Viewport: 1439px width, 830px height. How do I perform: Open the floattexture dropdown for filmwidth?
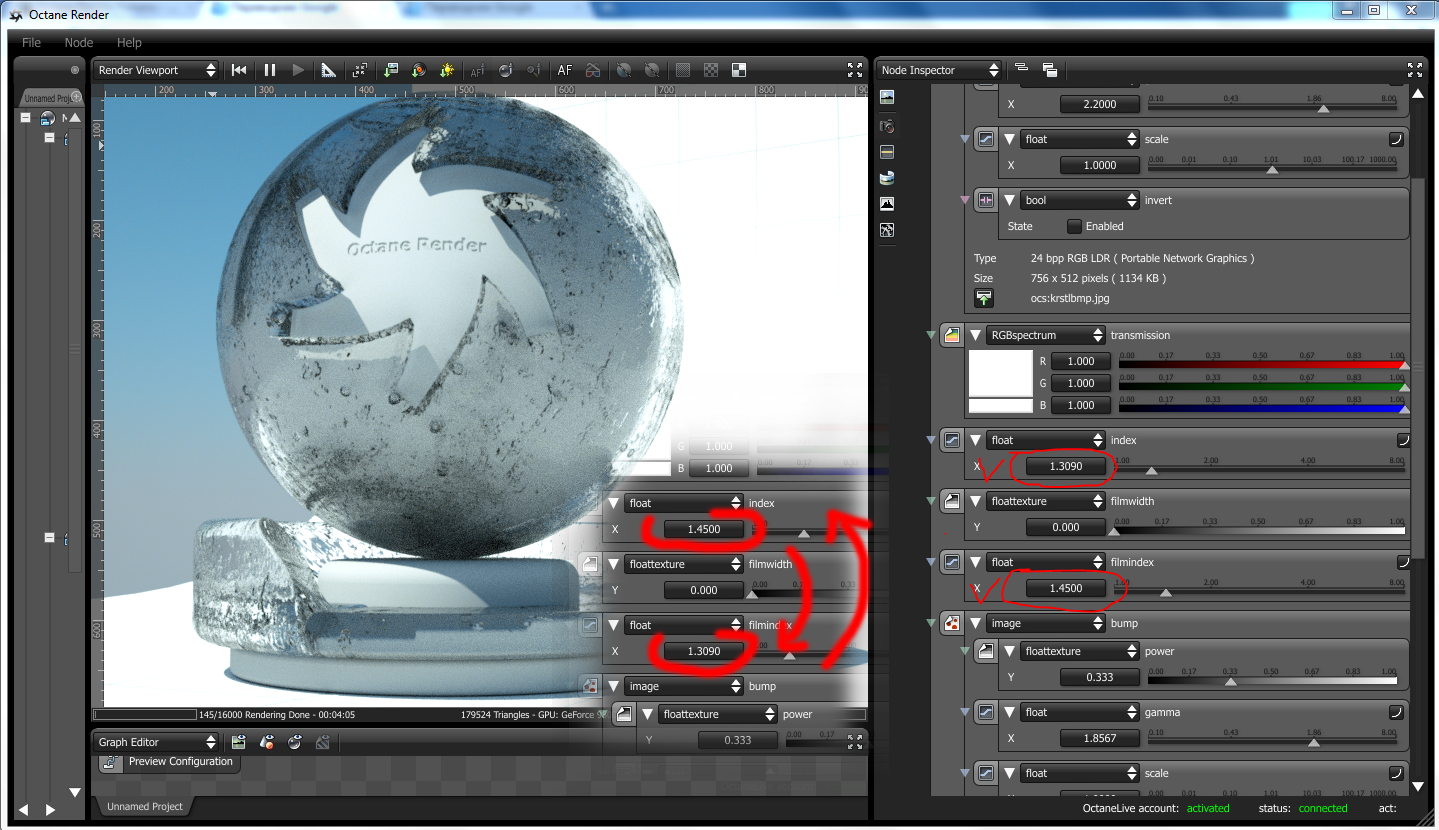coord(1045,501)
